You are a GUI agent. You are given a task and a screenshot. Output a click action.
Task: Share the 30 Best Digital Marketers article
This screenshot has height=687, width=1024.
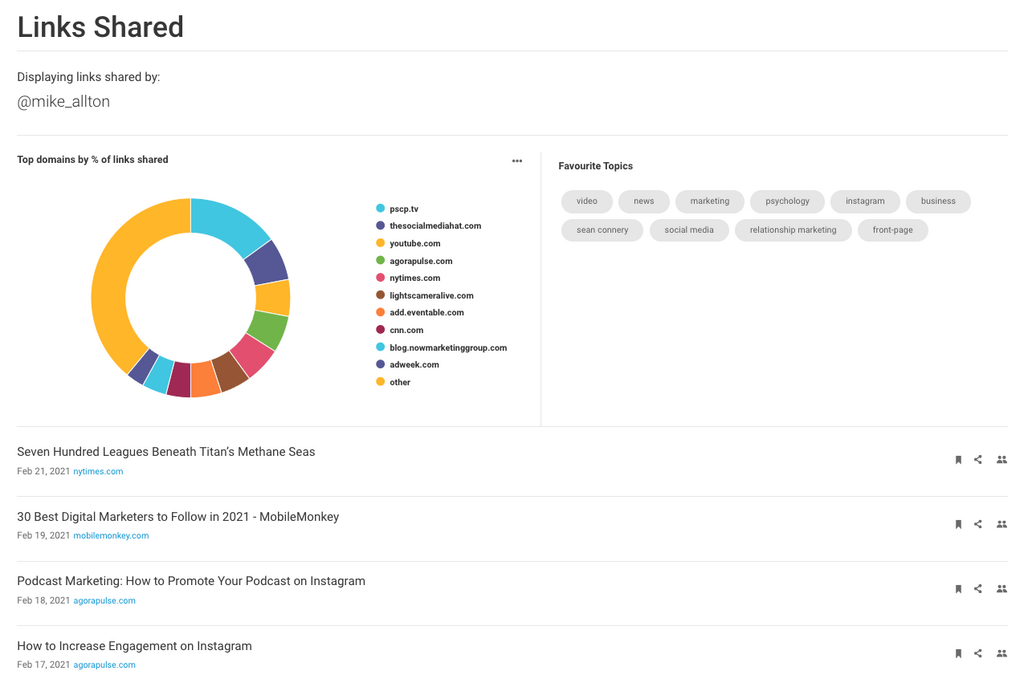(978, 524)
